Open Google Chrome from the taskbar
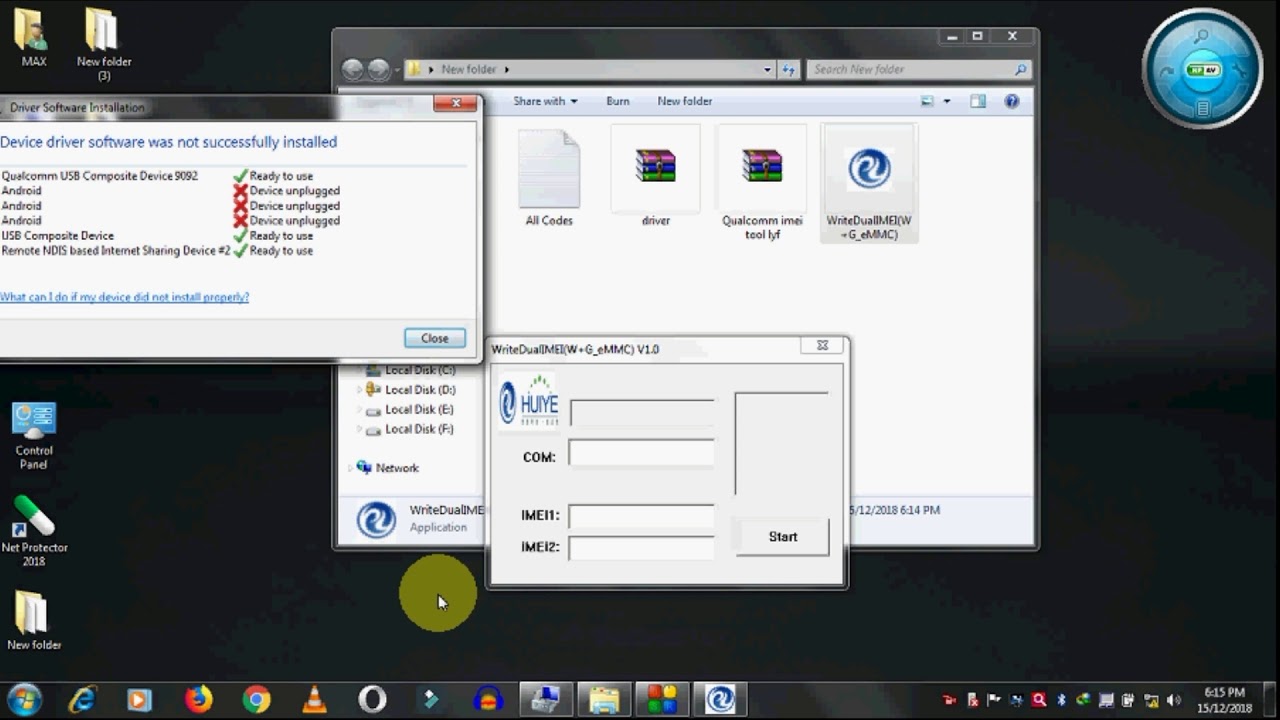Image resolution: width=1280 pixels, height=720 pixels. click(256, 699)
